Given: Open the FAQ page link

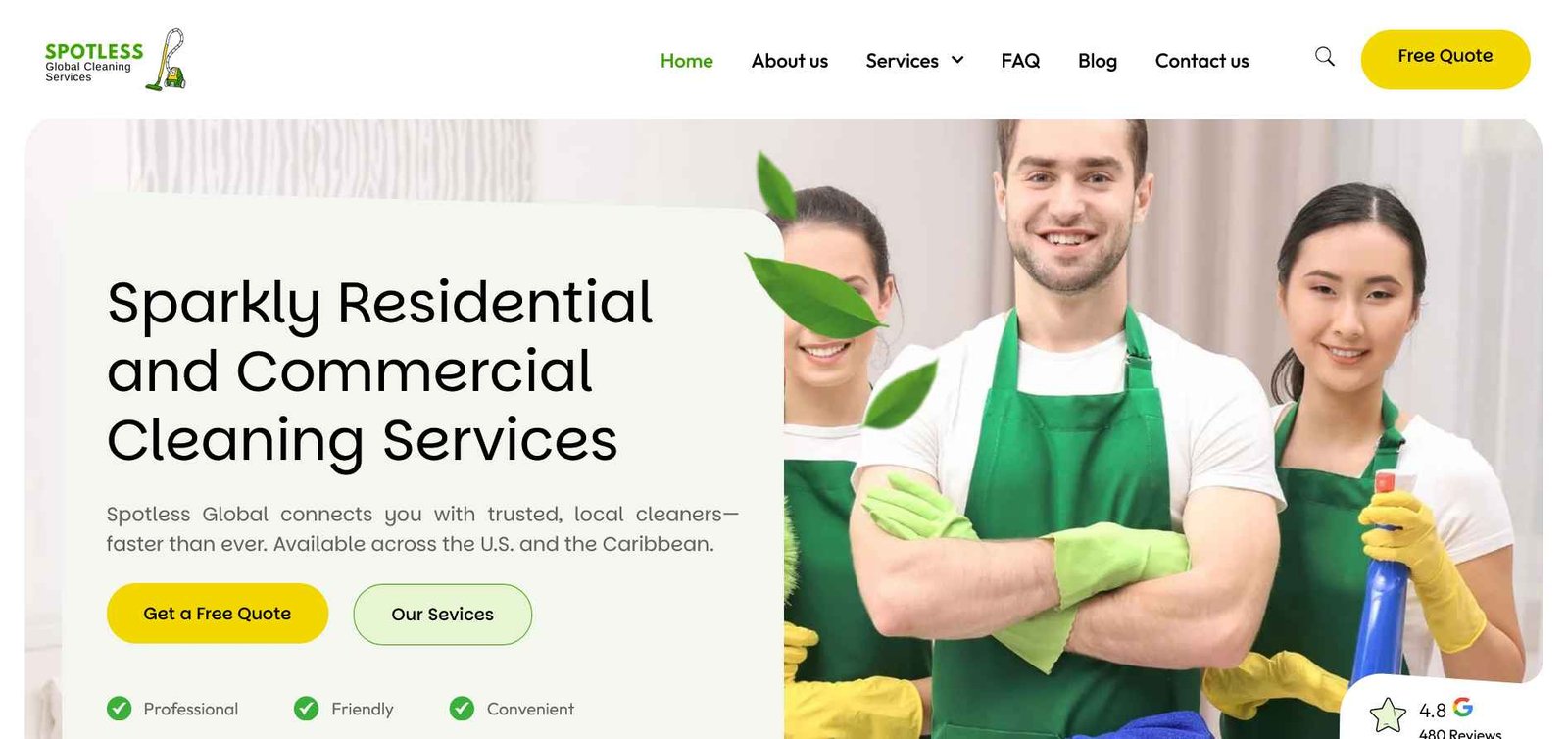Looking at the screenshot, I should 1020,61.
